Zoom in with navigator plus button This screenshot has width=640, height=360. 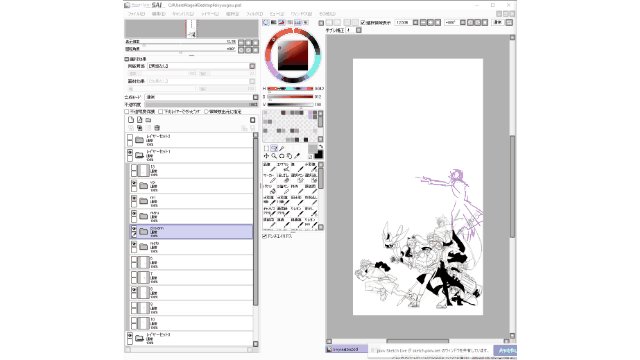click(249, 43)
